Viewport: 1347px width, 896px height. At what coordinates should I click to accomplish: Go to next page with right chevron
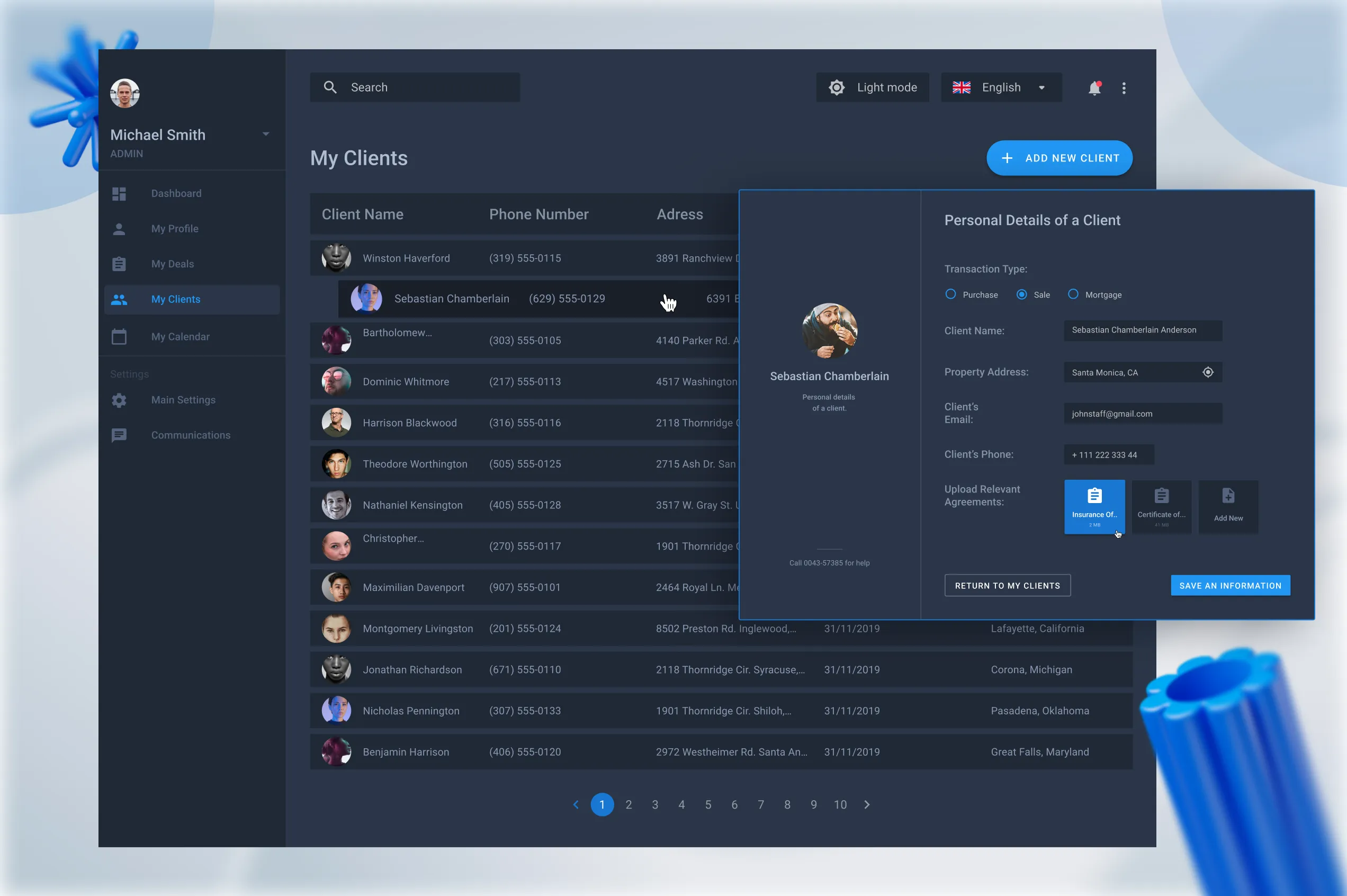867,804
